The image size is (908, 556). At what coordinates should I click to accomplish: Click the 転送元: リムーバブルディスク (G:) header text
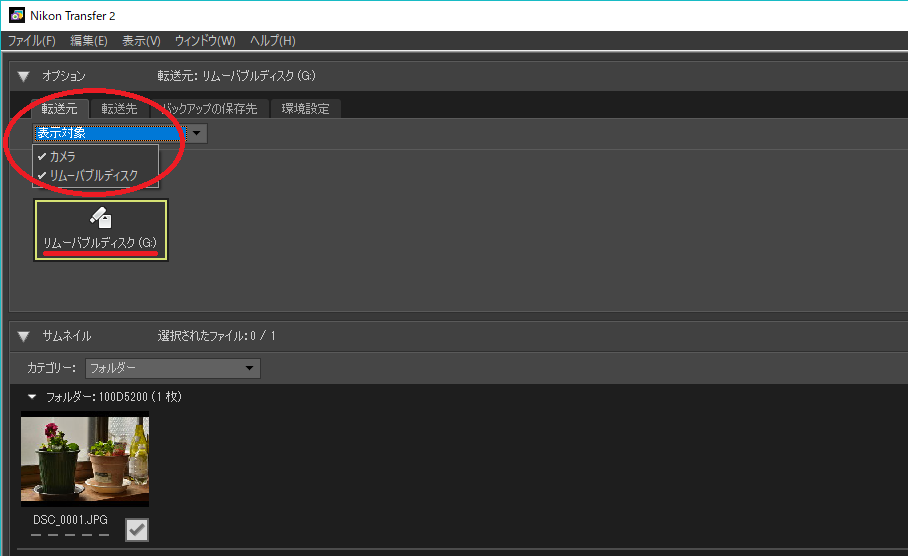click(x=236, y=76)
